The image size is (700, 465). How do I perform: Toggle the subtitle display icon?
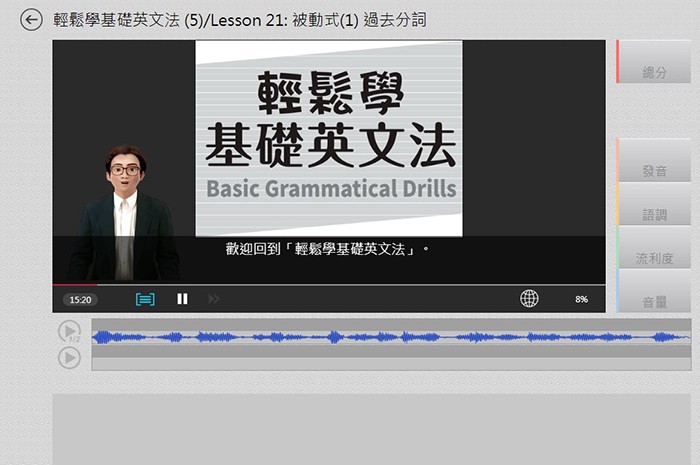145,299
